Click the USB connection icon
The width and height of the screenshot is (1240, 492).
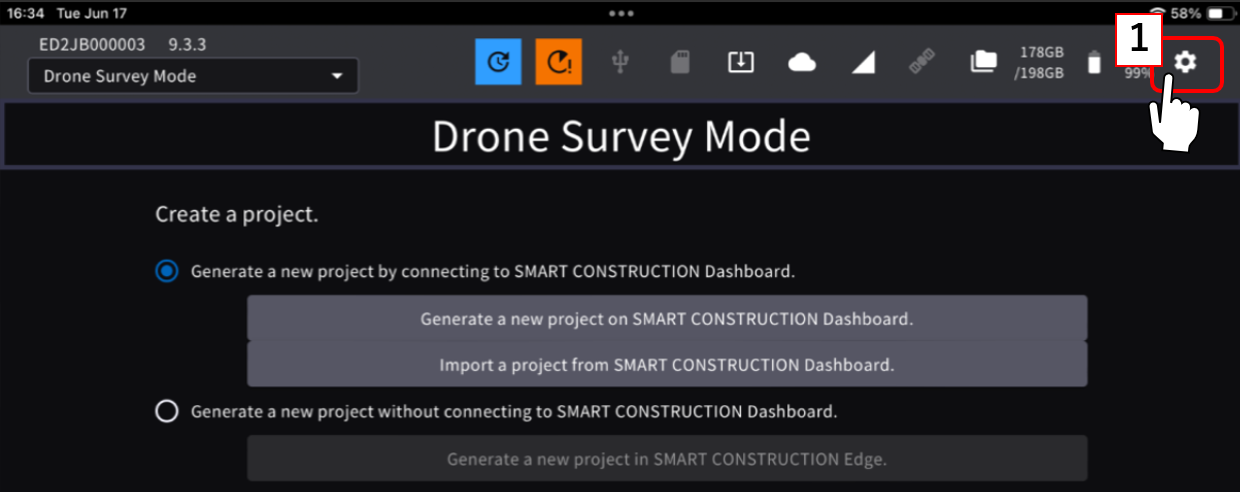(621, 63)
